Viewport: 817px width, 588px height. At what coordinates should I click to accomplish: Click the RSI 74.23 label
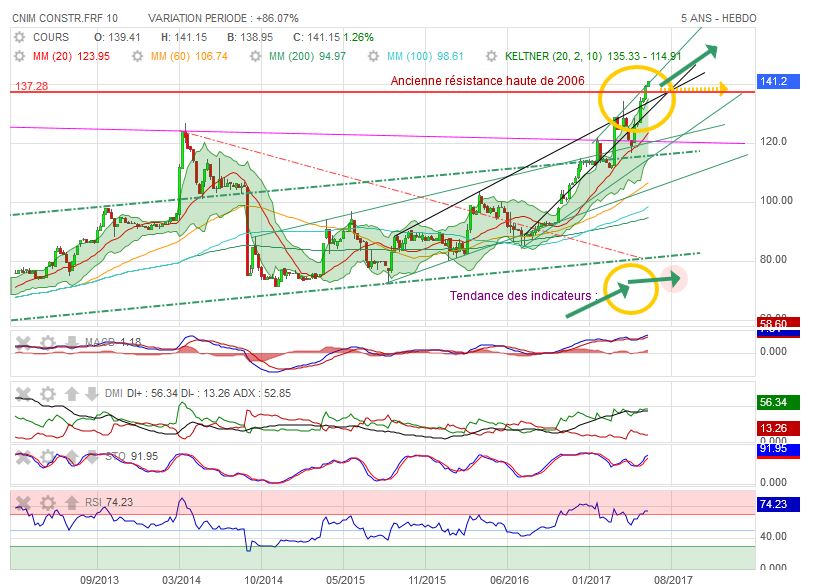(109, 503)
